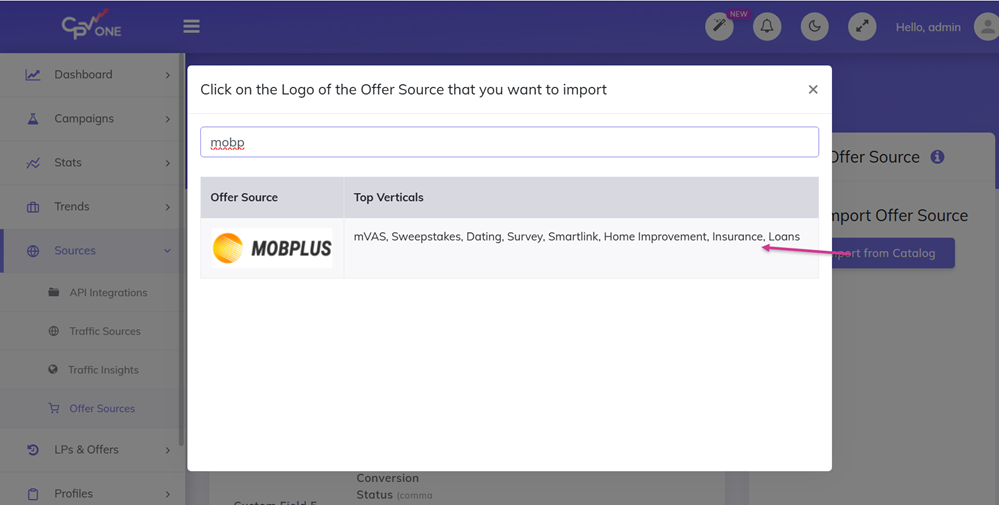The width and height of the screenshot is (1000, 506).
Task: Expand the Stats menu chevron
Action: click(x=168, y=163)
